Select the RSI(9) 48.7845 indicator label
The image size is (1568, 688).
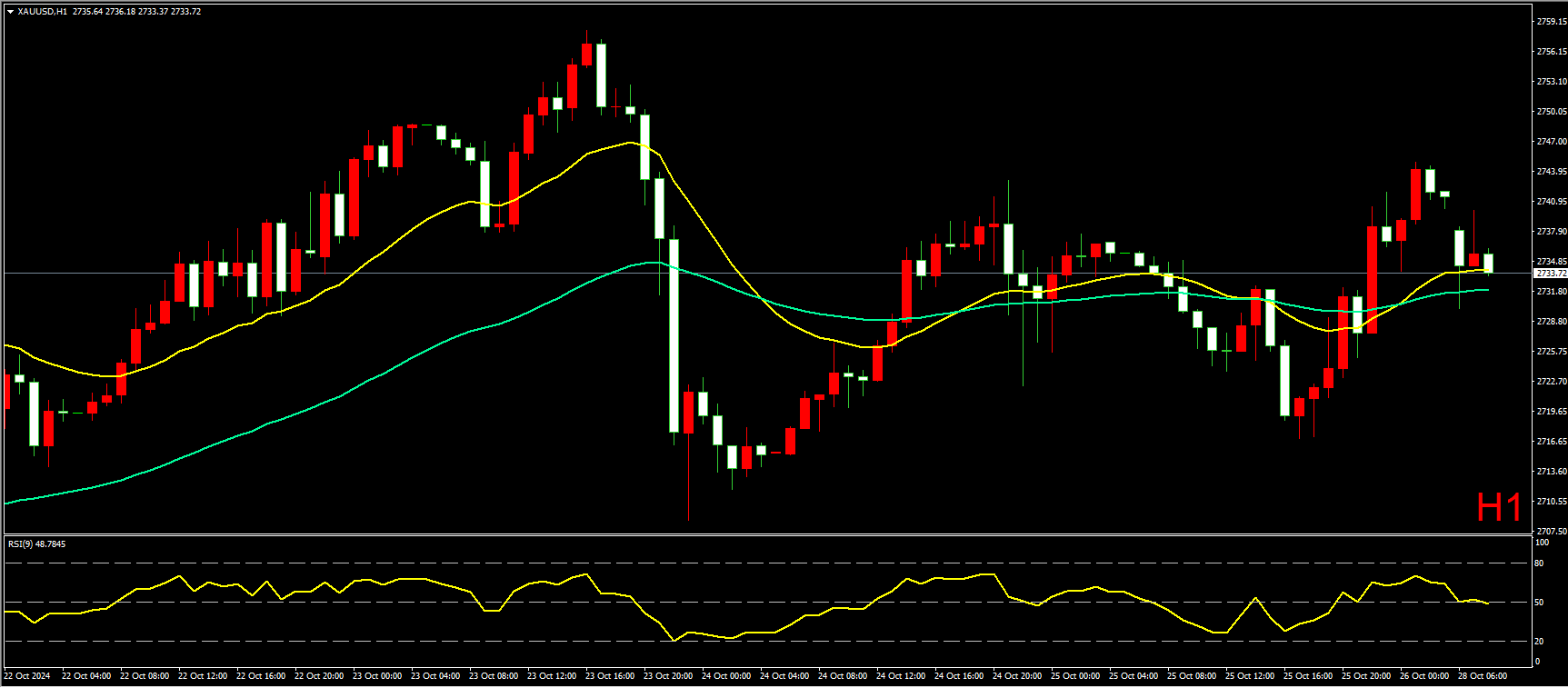[36, 544]
